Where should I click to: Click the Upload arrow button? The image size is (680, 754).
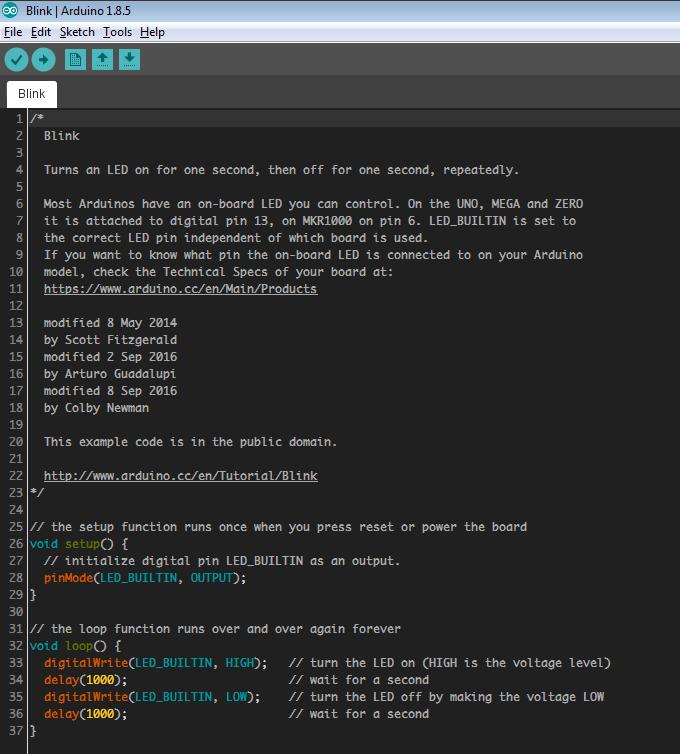pyautogui.click(x=43, y=60)
